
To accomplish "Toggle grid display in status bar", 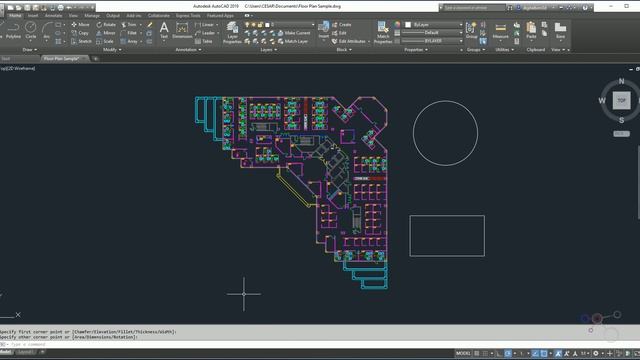I will [477, 353].
